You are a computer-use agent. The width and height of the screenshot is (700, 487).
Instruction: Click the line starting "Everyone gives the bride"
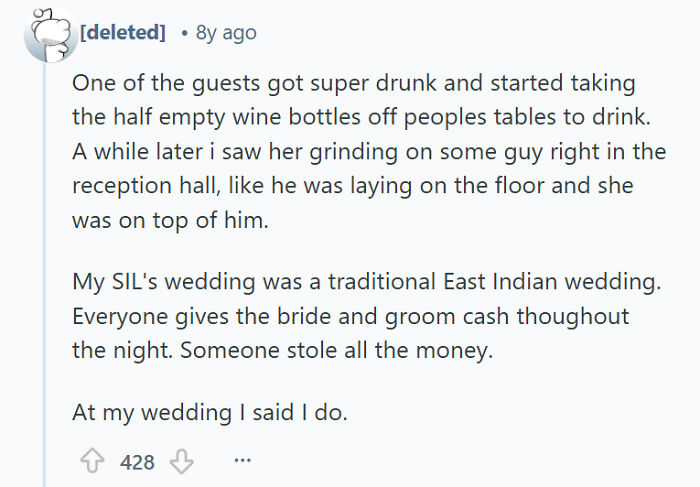coord(350,317)
